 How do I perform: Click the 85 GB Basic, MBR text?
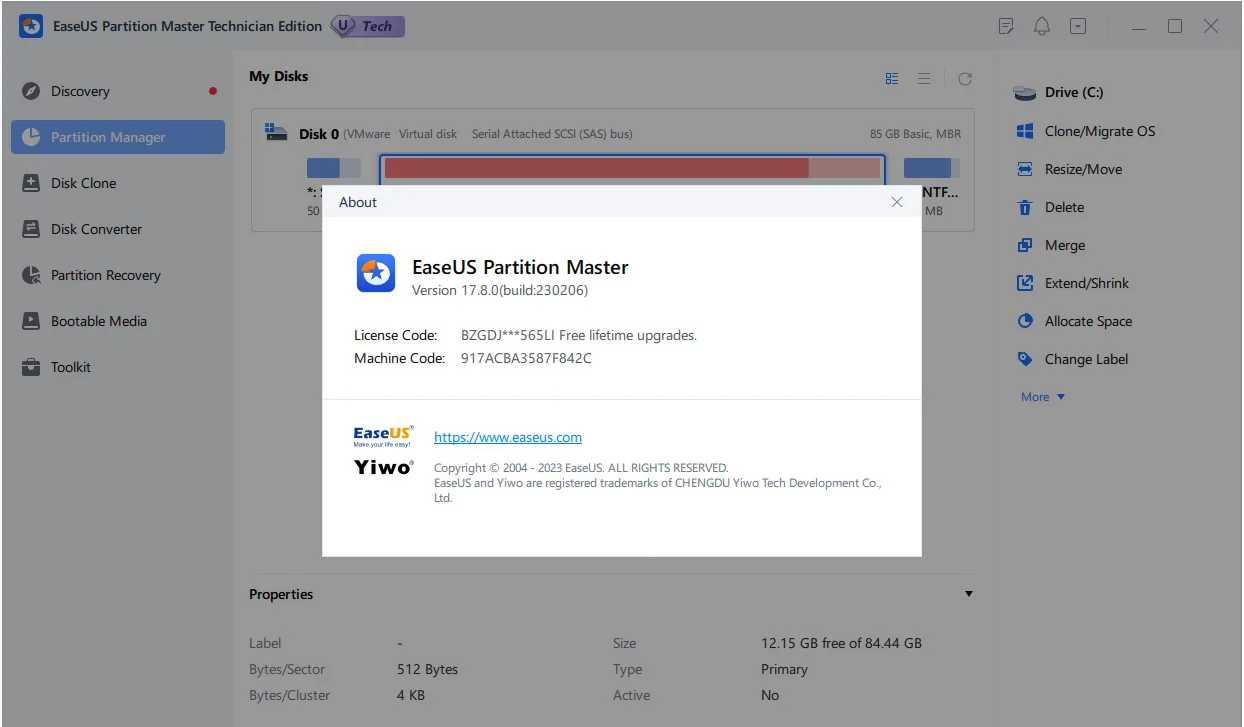pyautogui.click(x=916, y=133)
